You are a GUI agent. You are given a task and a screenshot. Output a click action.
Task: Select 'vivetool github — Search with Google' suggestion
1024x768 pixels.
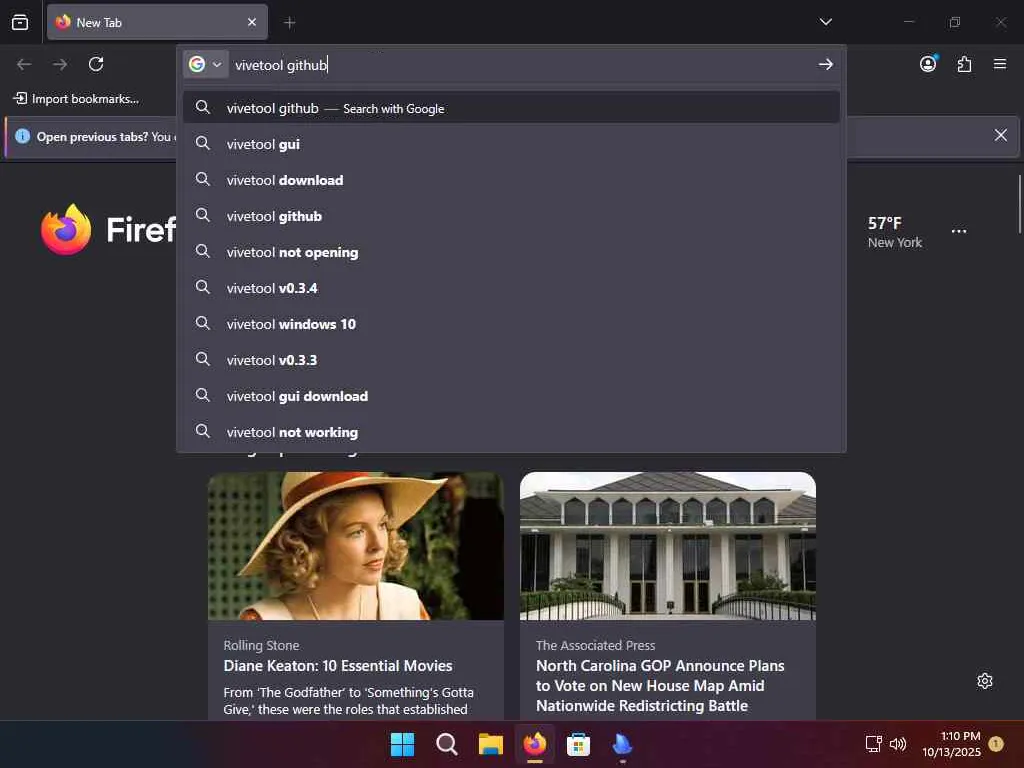[x=511, y=108]
